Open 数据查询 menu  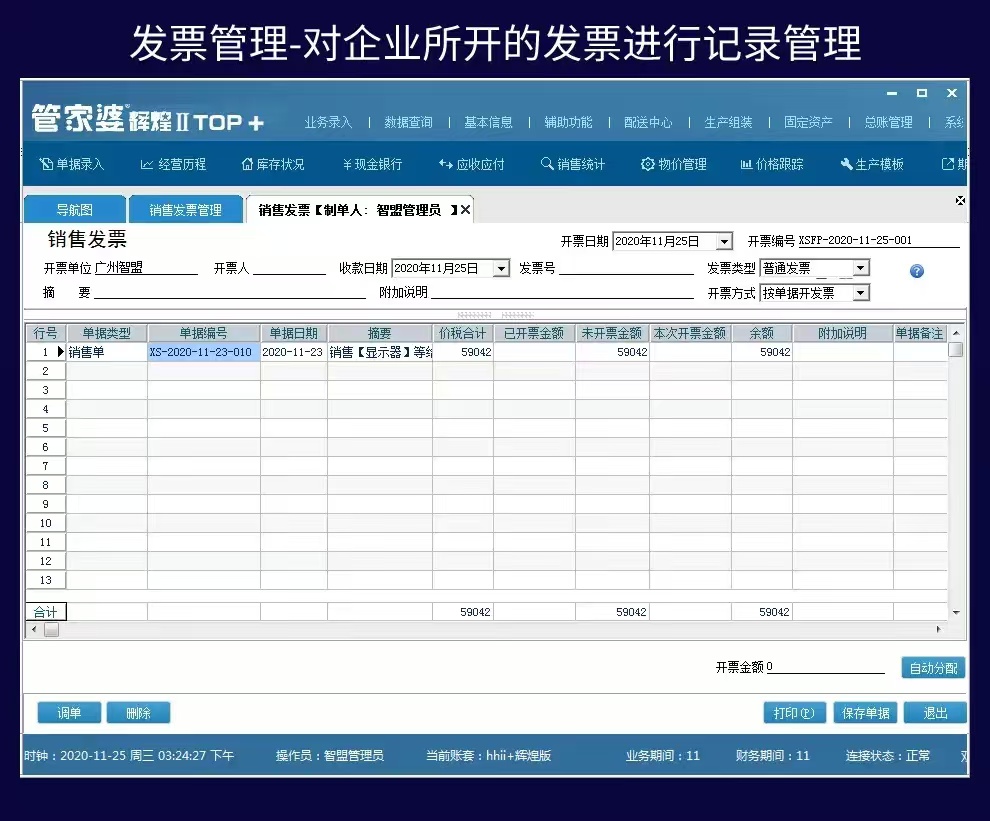tap(409, 123)
